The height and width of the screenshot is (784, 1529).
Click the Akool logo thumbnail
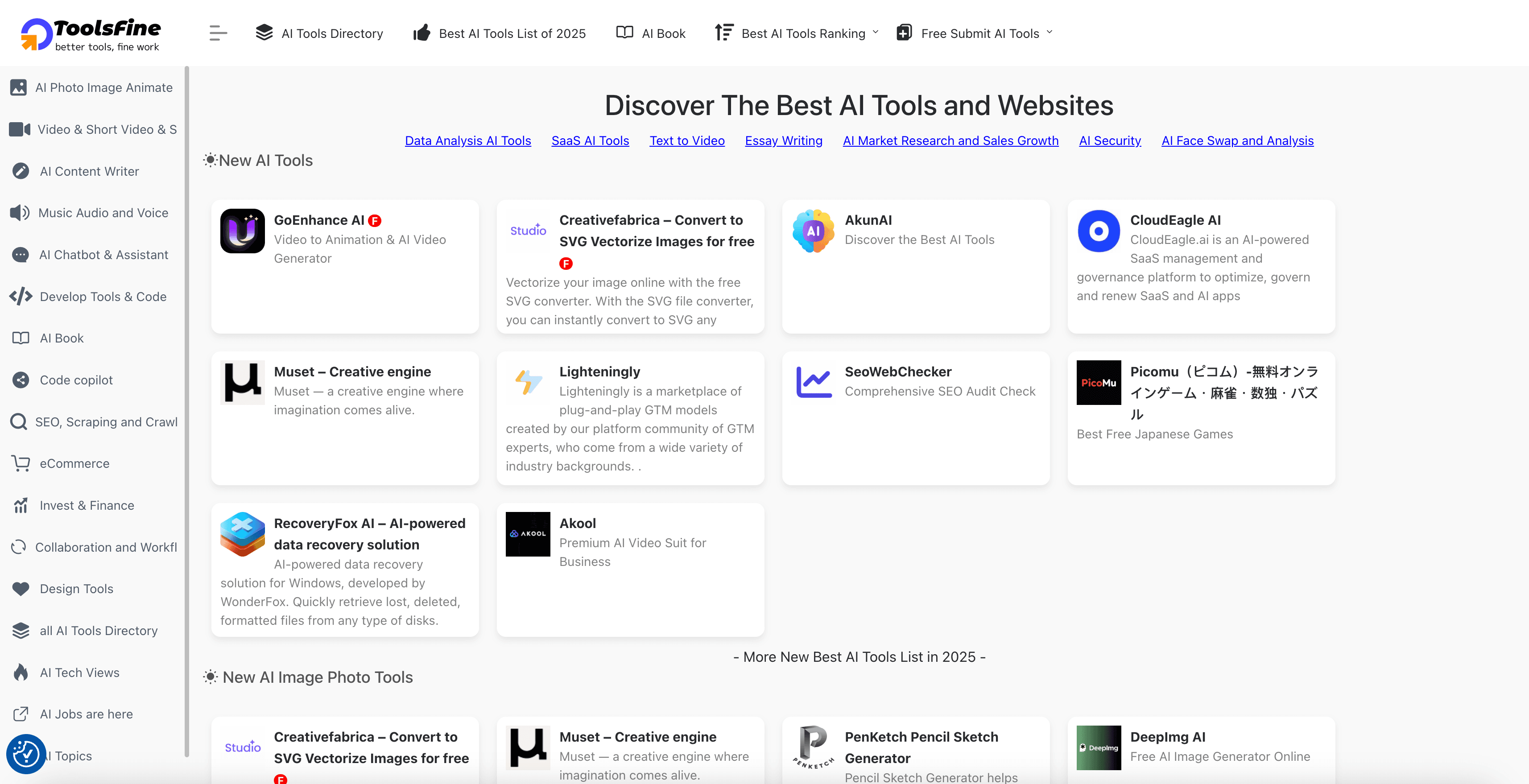click(528, 534)
